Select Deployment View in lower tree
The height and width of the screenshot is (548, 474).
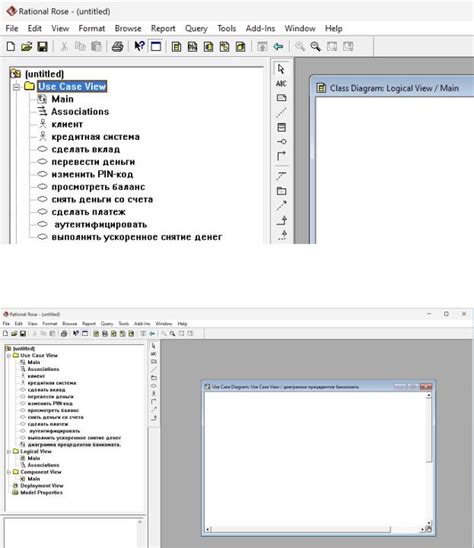tap(42, 486)
